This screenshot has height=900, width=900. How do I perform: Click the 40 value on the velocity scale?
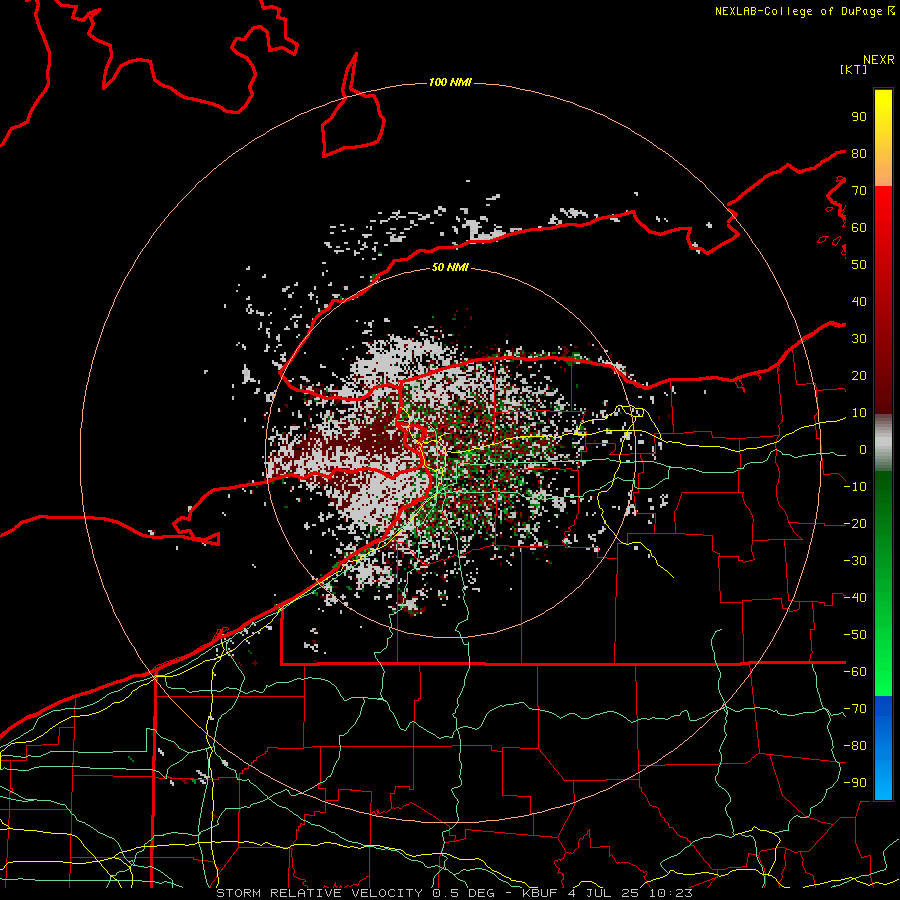859,301
